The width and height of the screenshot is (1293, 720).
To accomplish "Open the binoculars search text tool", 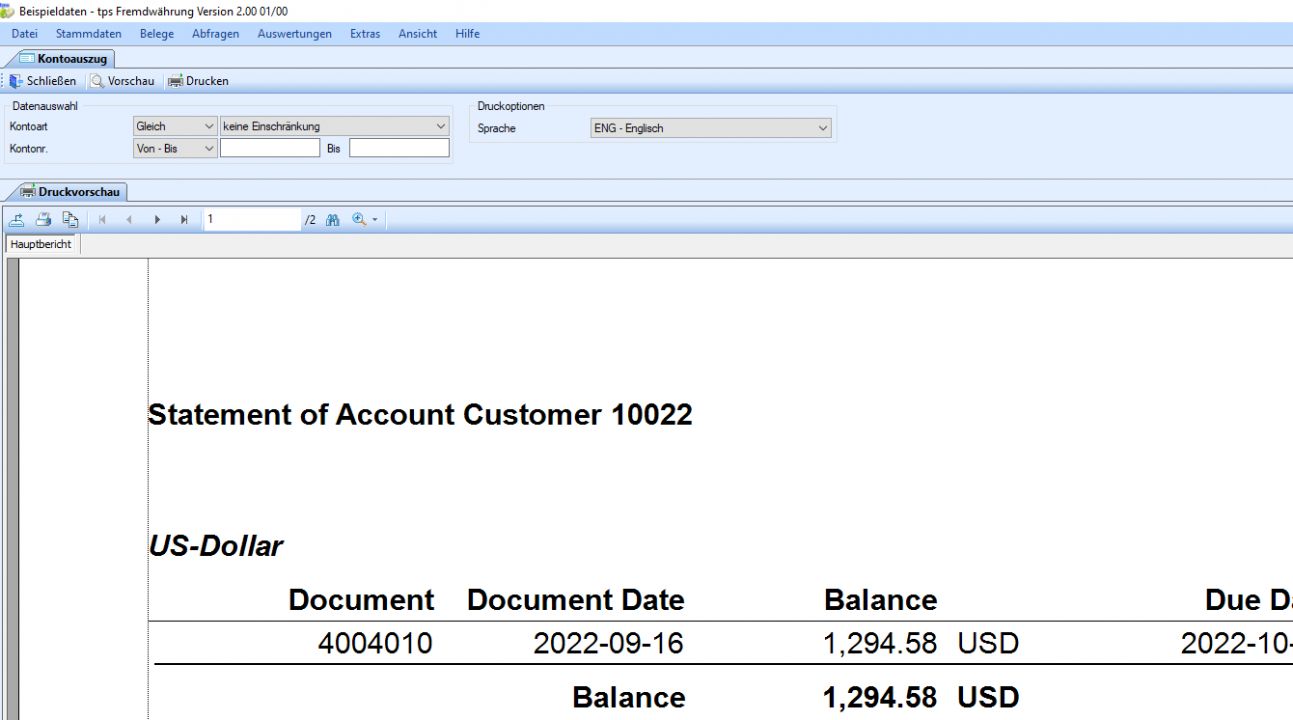I will click(333, 220).
